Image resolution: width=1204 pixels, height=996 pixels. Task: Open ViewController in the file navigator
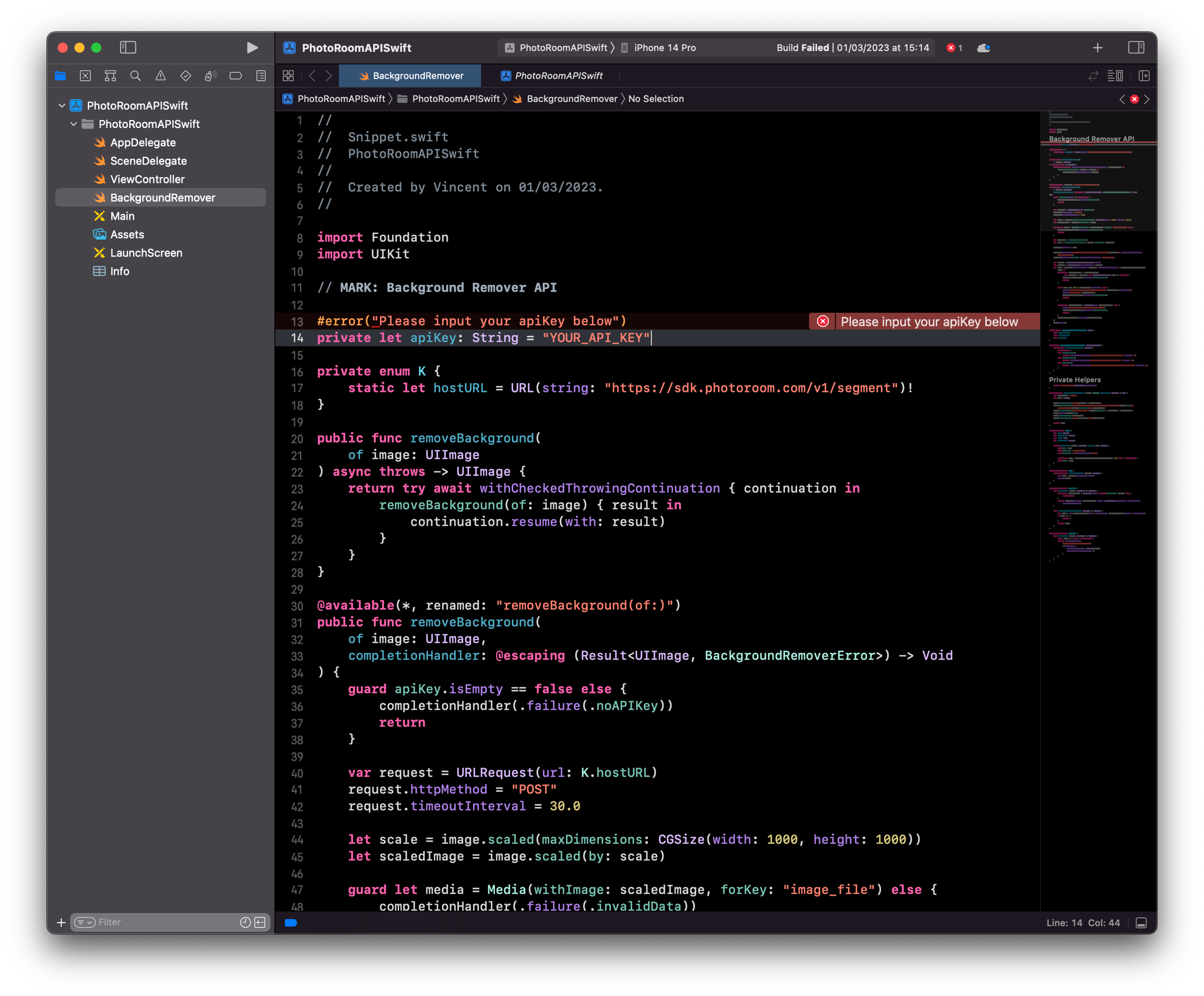point(147,179)
